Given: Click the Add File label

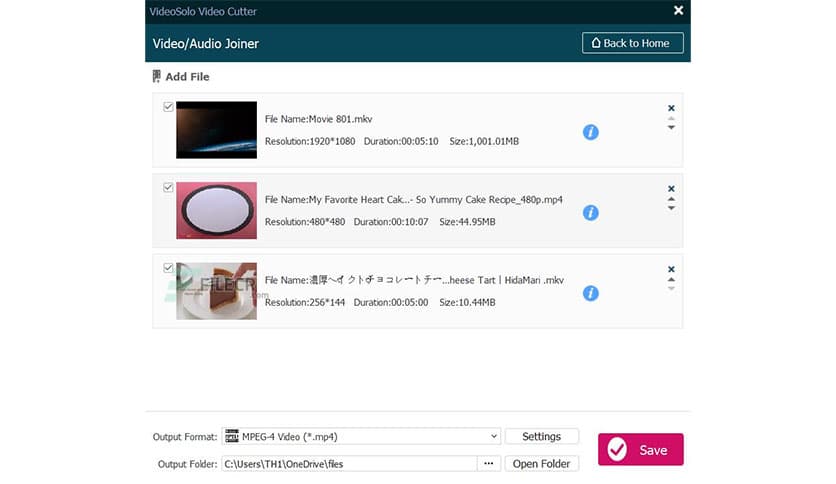Looking at the screenshot, I should [187, 77].
